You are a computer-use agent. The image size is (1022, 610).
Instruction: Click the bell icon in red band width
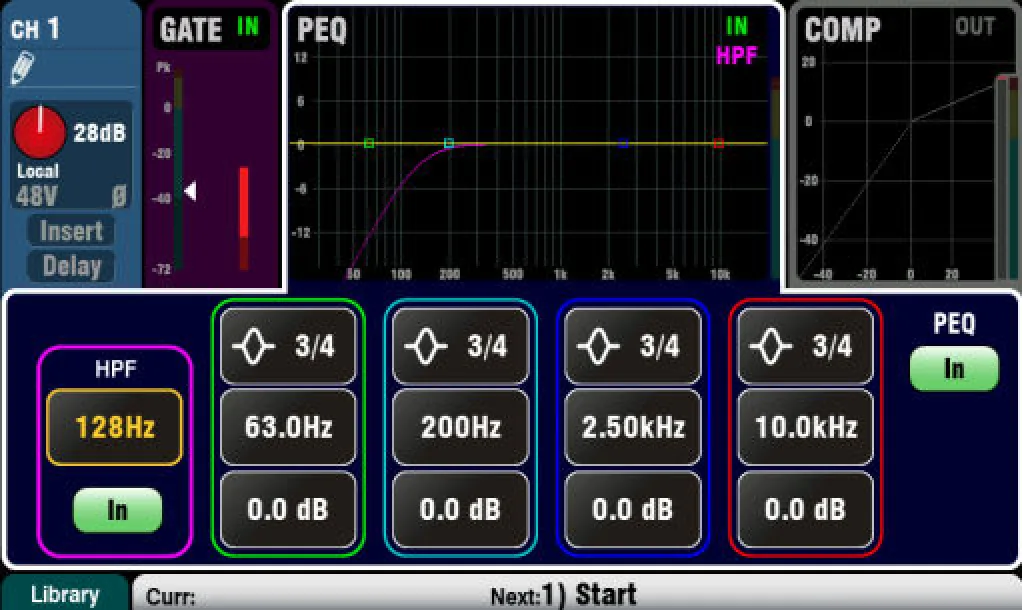pos(771,345)
